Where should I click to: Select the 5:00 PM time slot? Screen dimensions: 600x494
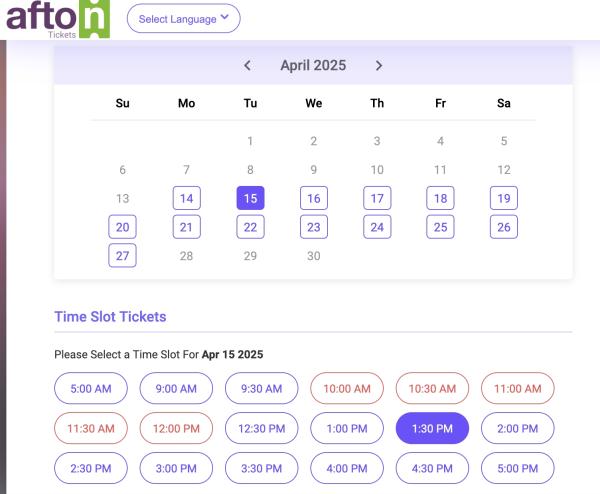point(517,468)
